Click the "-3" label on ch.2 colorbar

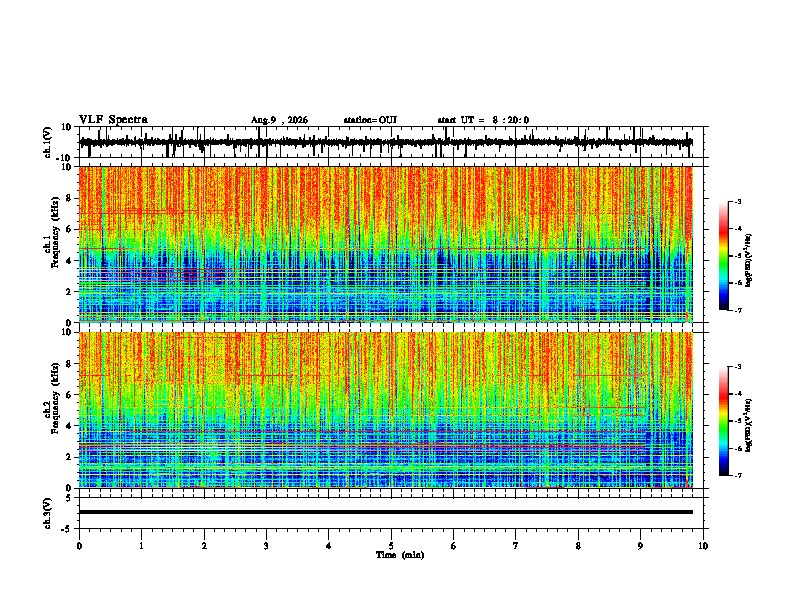738,367
